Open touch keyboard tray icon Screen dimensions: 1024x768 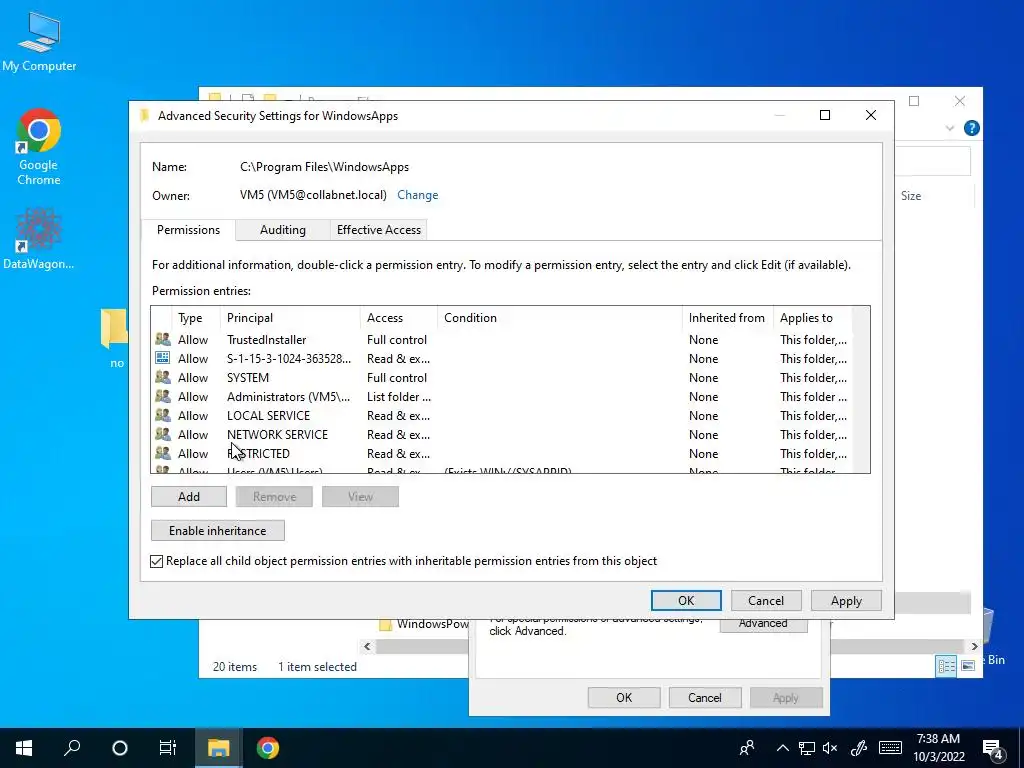coord(890,748)
